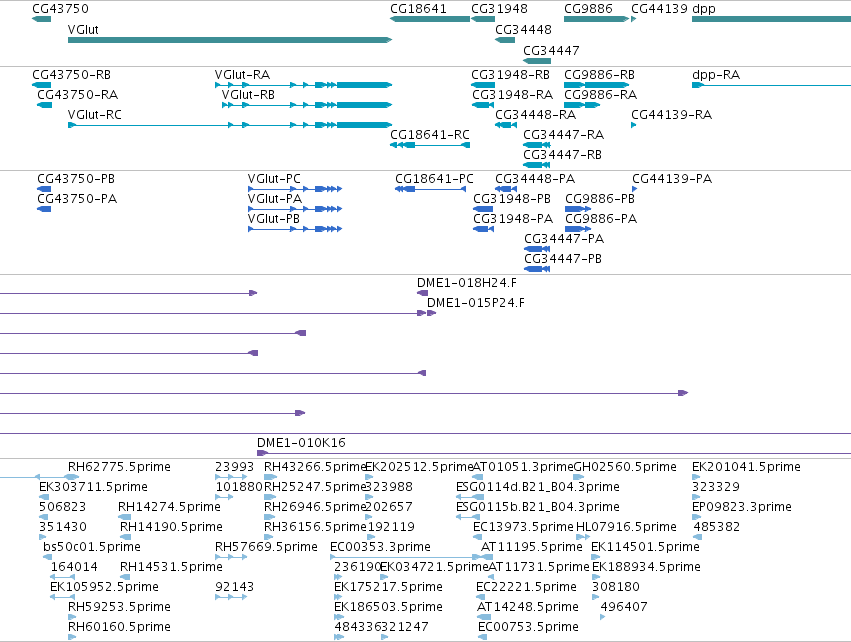
Task: Click the 496407 feature label
Action: tap(624, 607)
